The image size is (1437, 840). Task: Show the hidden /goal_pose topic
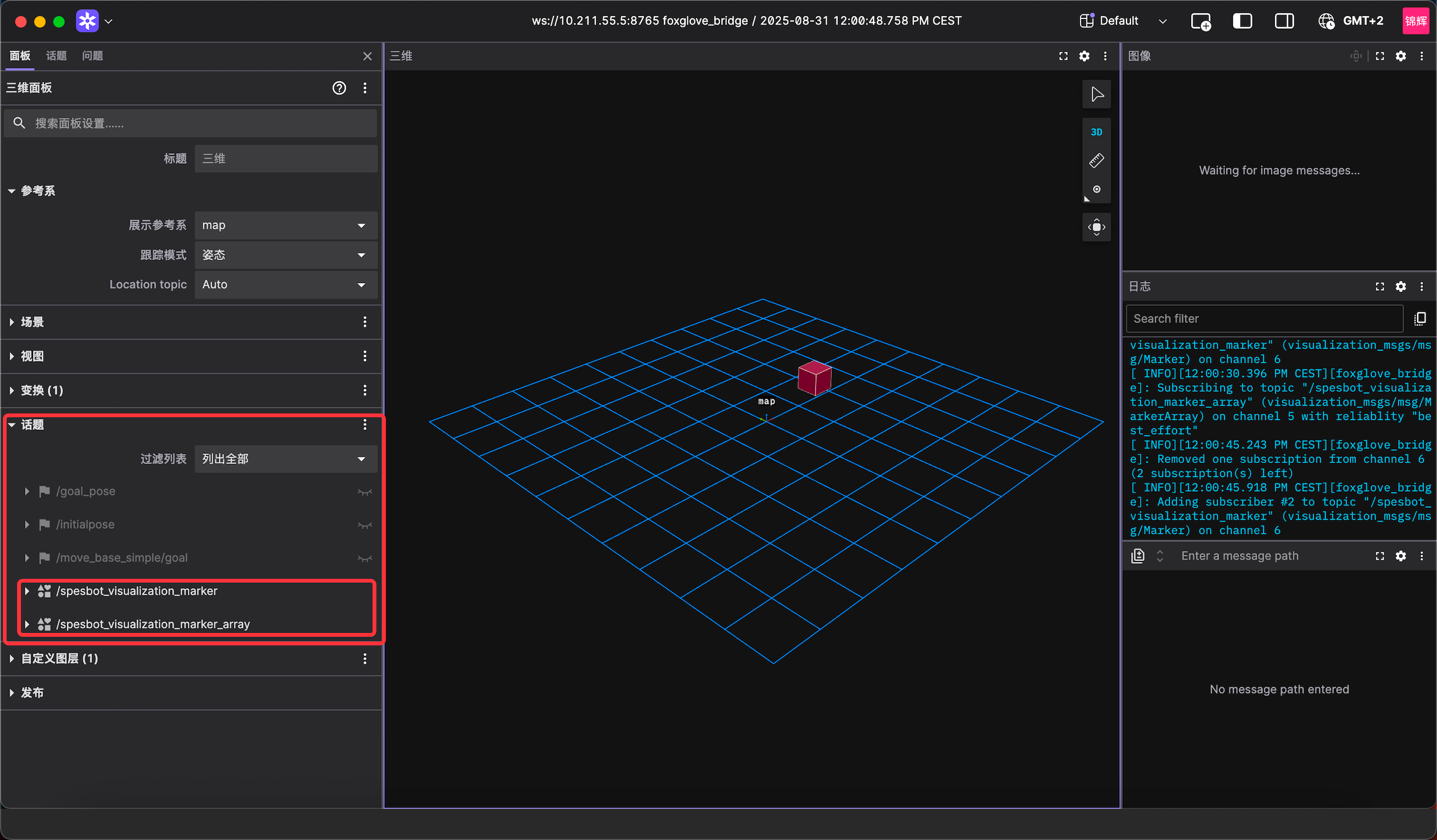(364, 491)
